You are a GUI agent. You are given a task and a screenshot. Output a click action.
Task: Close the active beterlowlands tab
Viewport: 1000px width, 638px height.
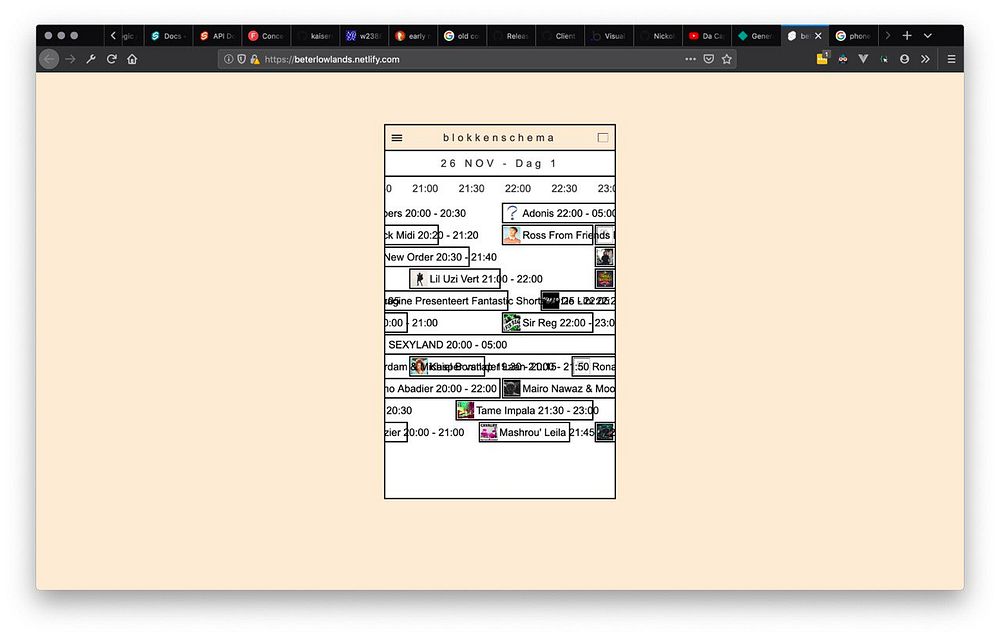tap(818, 36)
